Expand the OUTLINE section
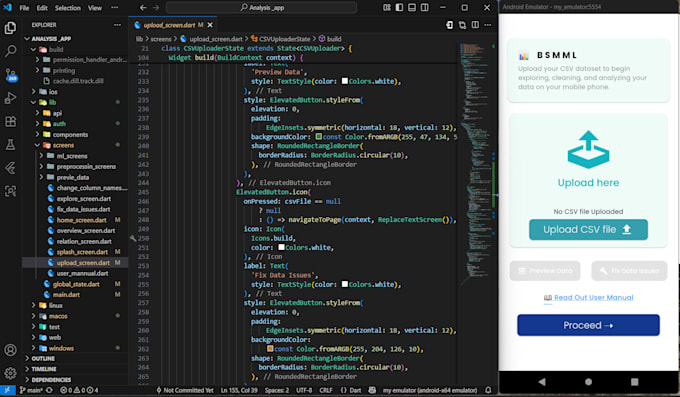Image resolution: width=680 pixels, height=397 pixels. click(x=75, y=358)
